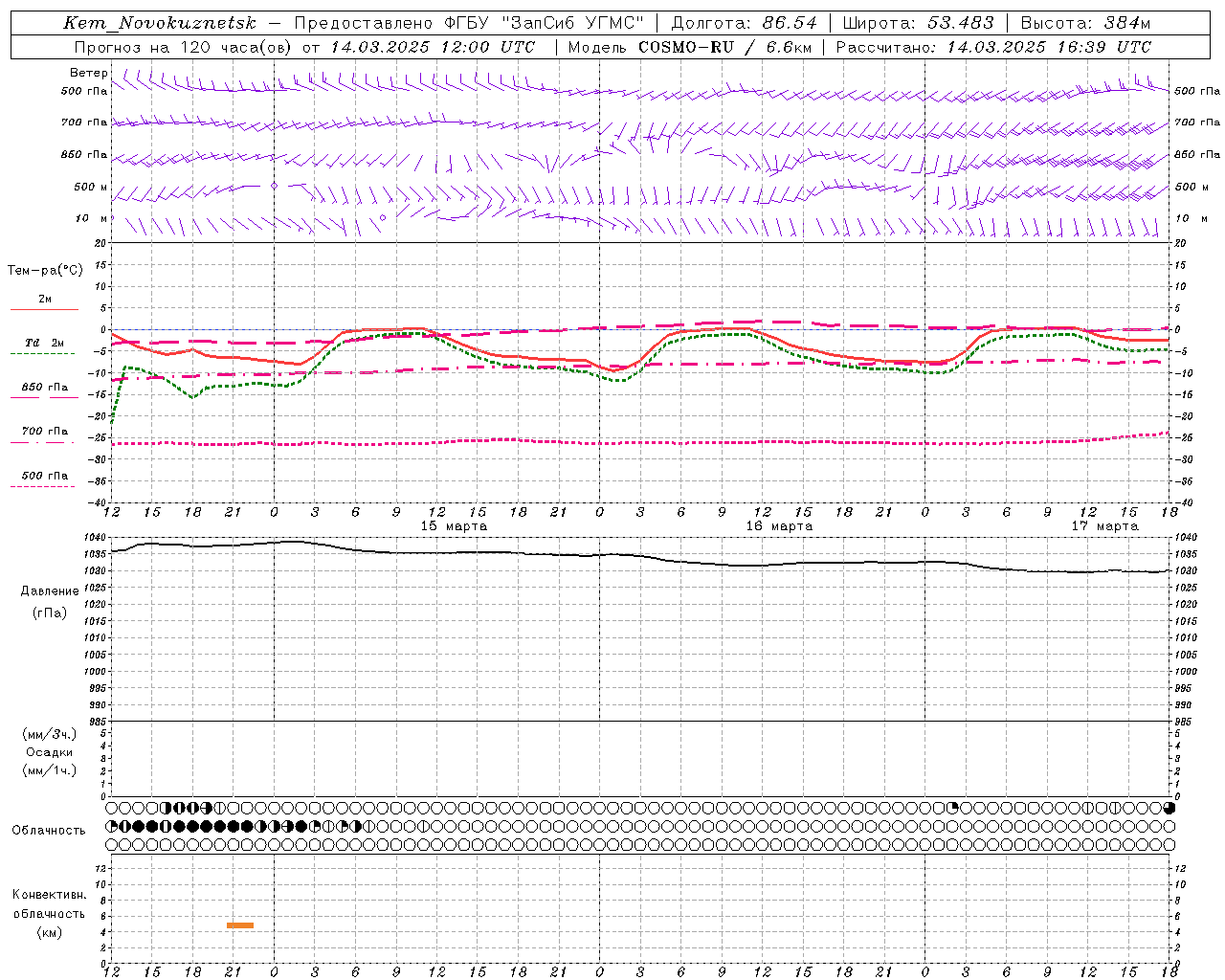
Task: Click the 17 марта date label
Action: (1103, 526)
